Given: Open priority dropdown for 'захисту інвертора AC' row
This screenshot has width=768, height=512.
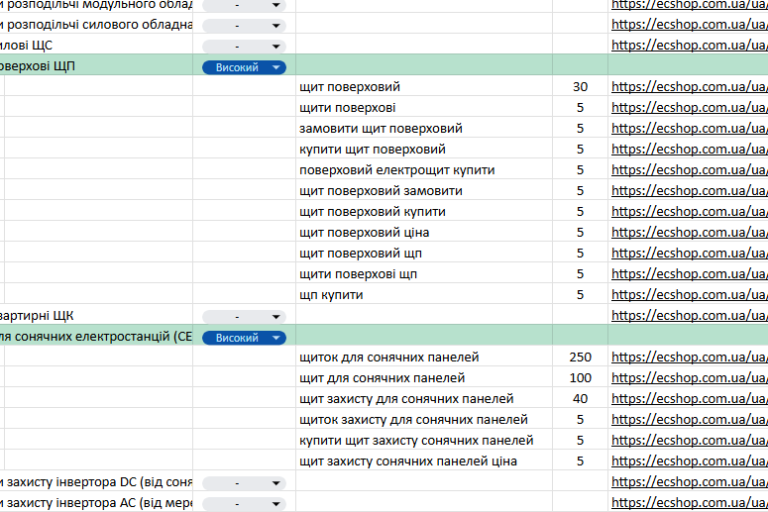Looking at the screenshot, I should (244, 504).
